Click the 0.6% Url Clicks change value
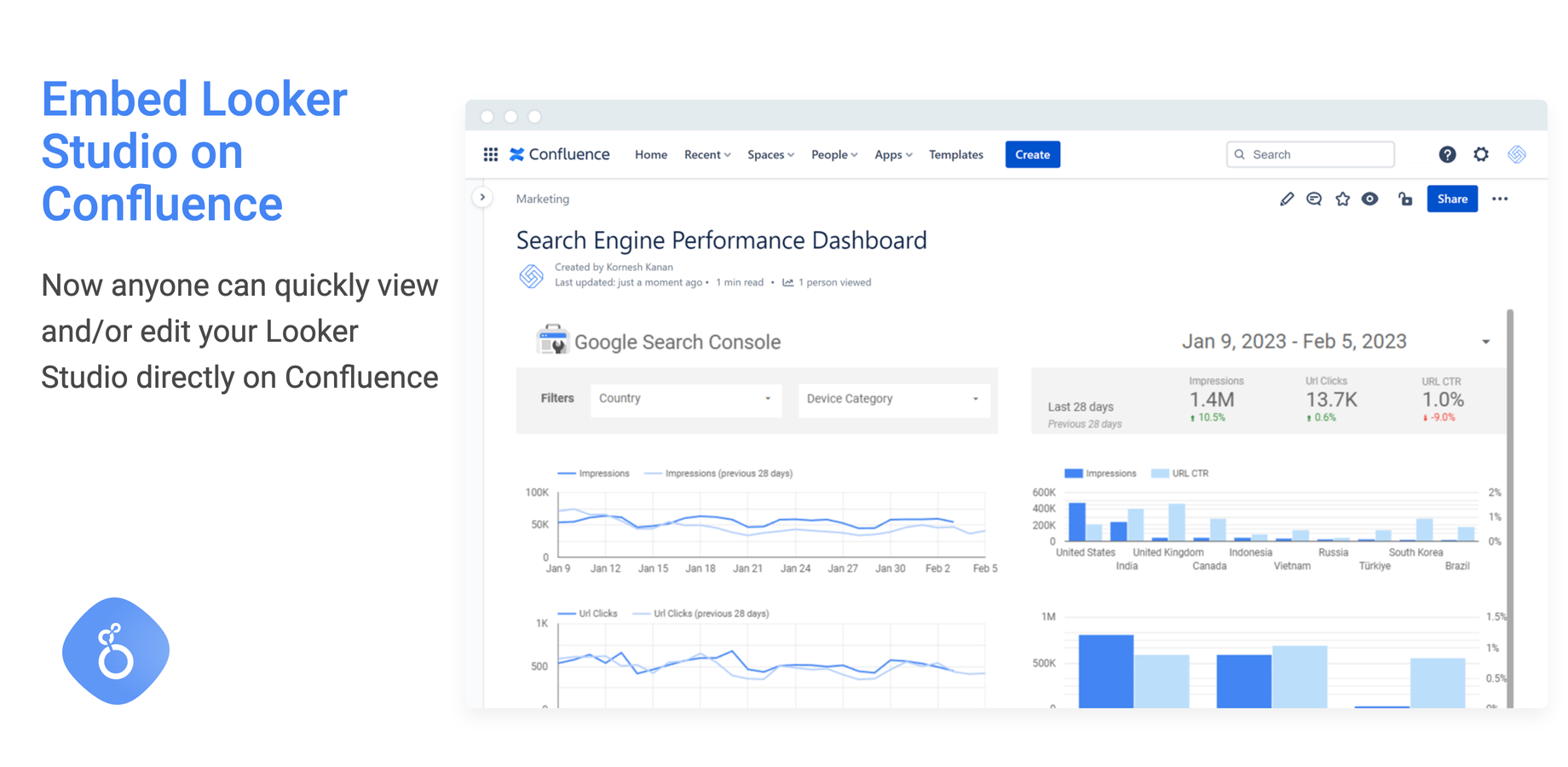Viewport: 1568px width, 767px height. (x=1325, y=418)
